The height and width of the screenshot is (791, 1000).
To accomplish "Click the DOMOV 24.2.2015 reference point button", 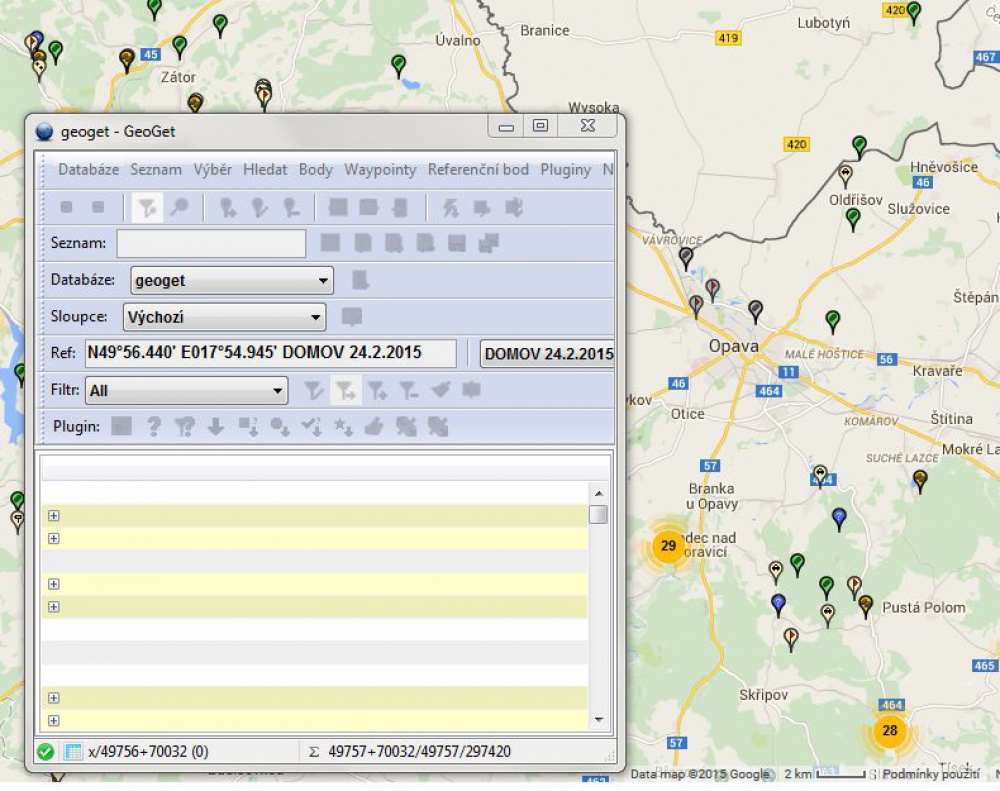I will click(547, 353).
